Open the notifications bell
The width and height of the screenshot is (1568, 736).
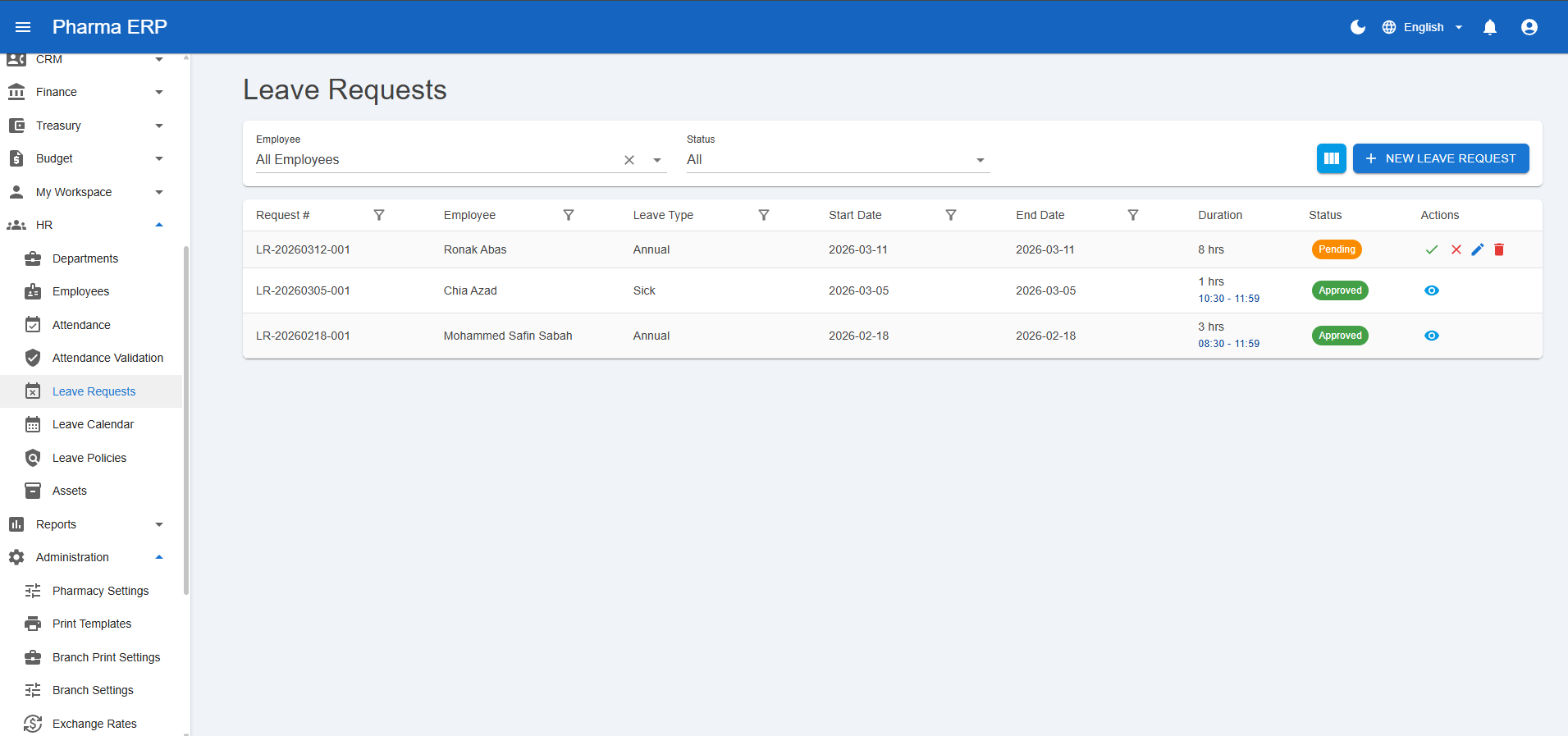click(1489, 27)
